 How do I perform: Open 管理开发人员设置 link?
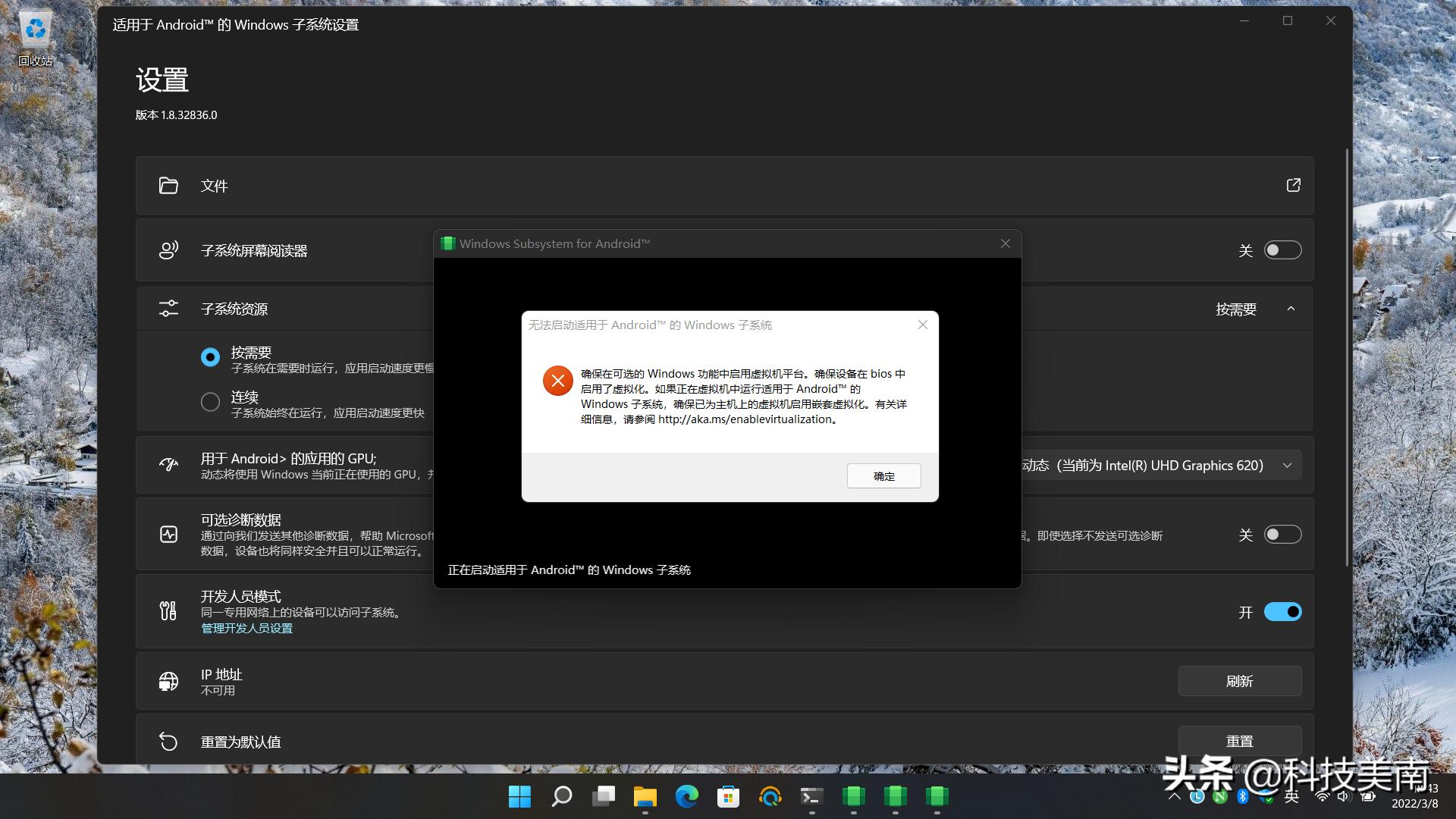tap(246, 628)
